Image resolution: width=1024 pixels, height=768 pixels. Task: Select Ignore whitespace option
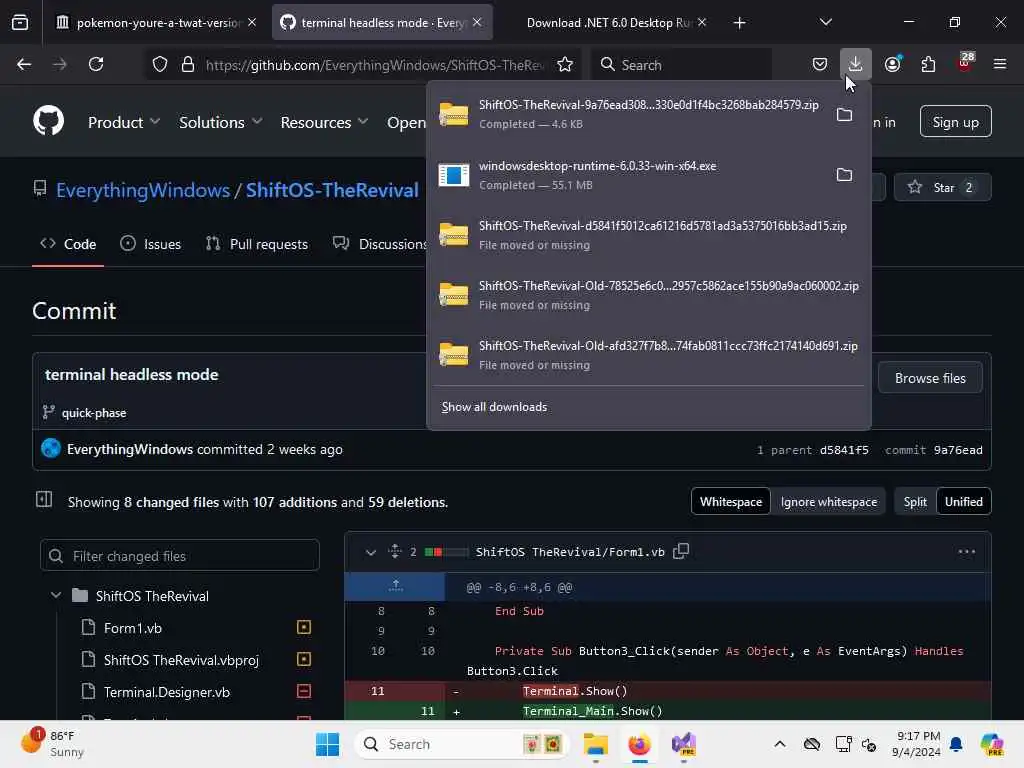tap(829, 502)
